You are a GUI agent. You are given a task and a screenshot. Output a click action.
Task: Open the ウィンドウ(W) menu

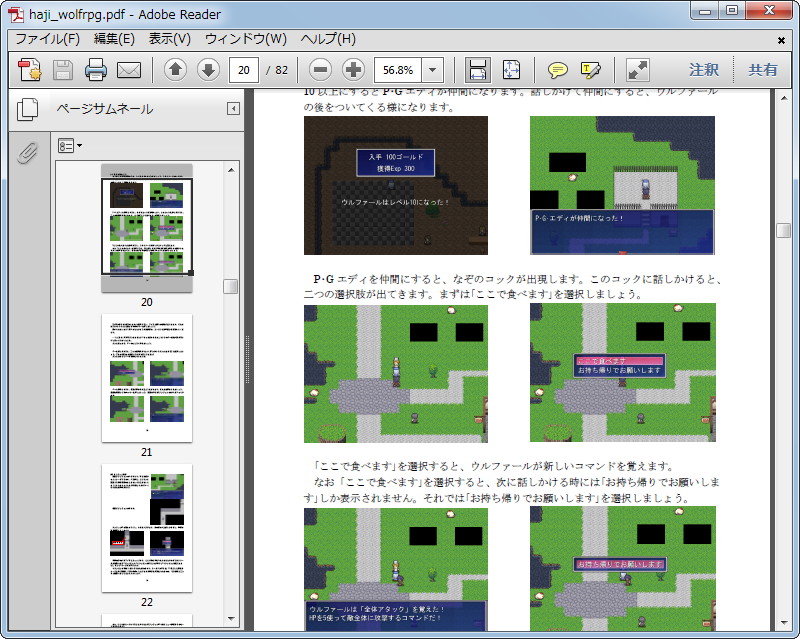[246, 39]
